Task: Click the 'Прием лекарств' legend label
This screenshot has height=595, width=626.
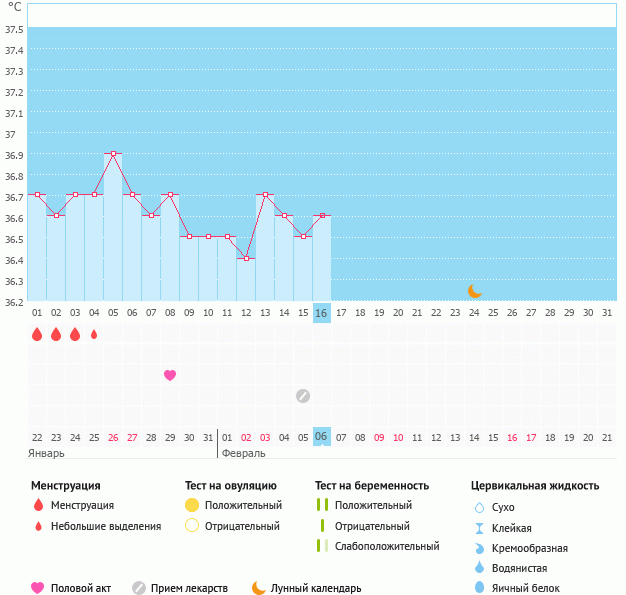Action: [189, 588]
